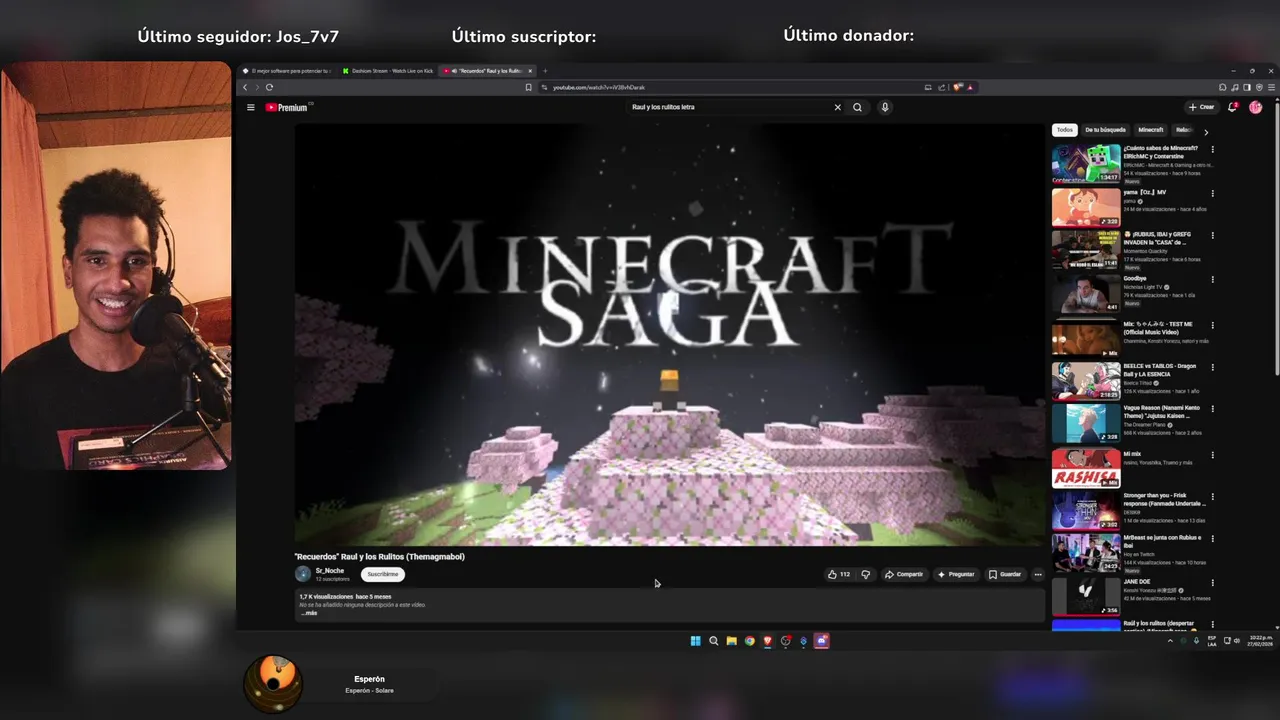The width and height of the screenshot is (1280, 720).
Task: Save the video with Guardar
Action: (1005, 574)
